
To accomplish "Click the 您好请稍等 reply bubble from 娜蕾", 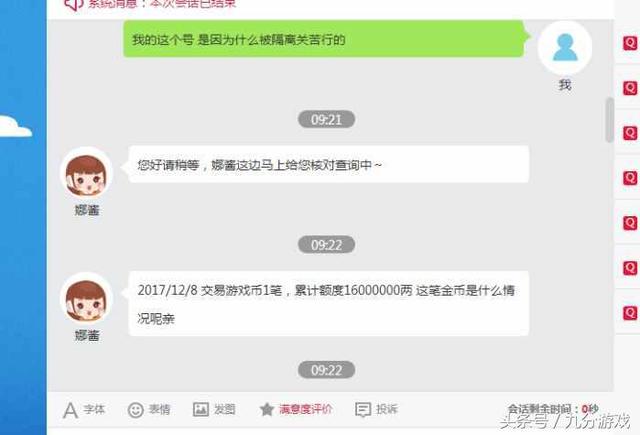I will coord(329,164).
